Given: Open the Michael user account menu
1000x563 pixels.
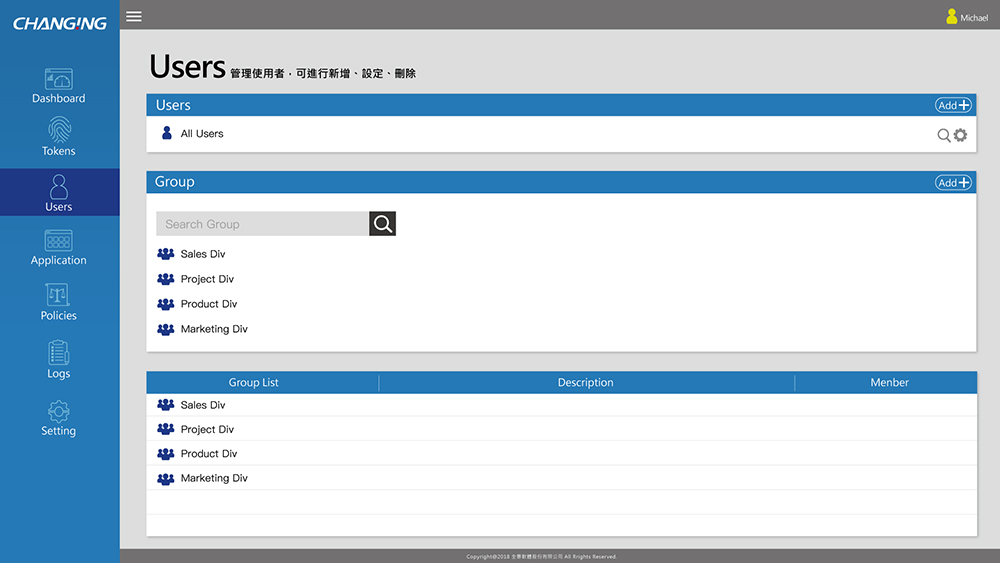Looking at the screenshot, I should coord(966,17).
